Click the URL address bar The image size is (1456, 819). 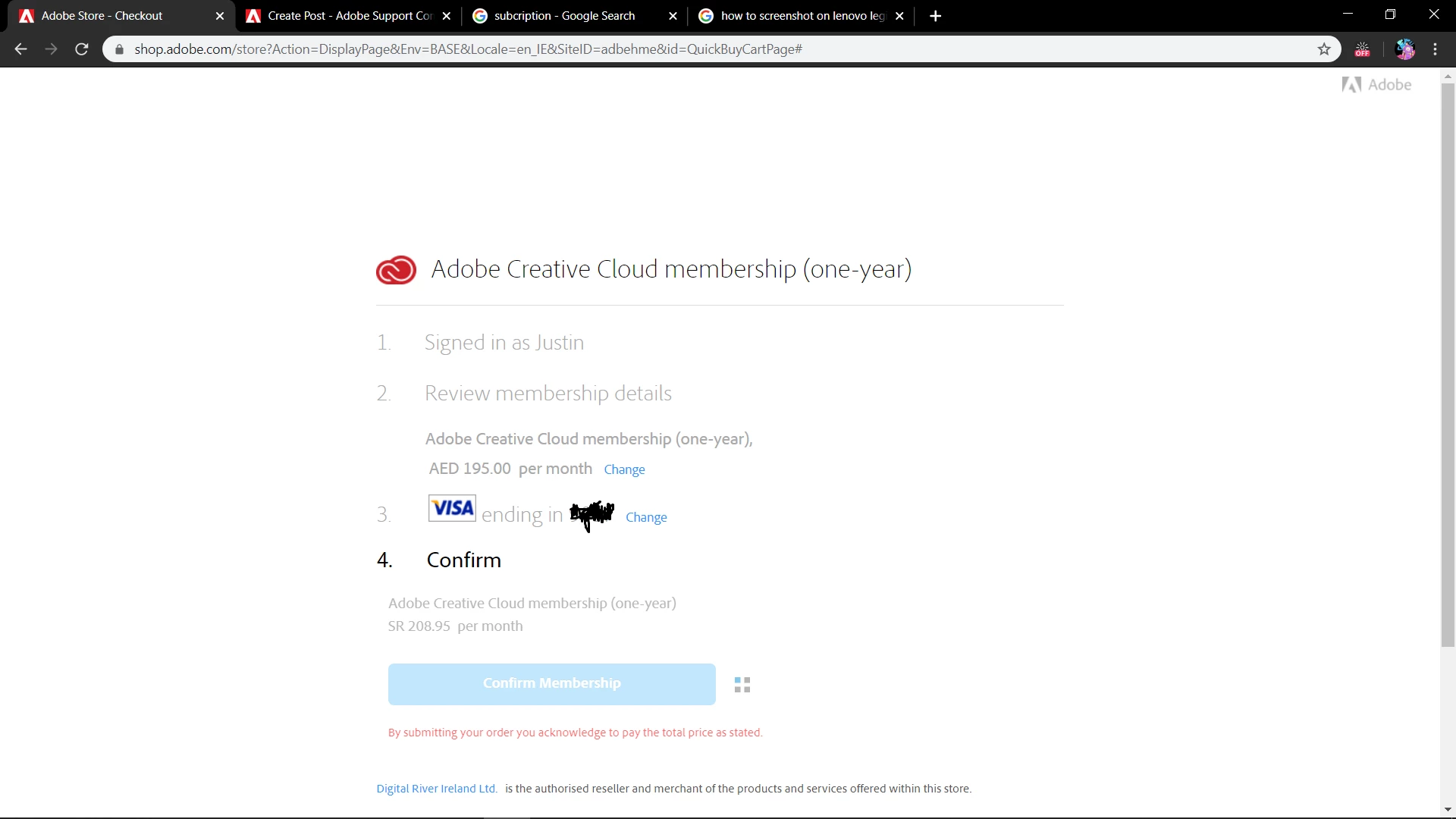[x=682, y=49]
